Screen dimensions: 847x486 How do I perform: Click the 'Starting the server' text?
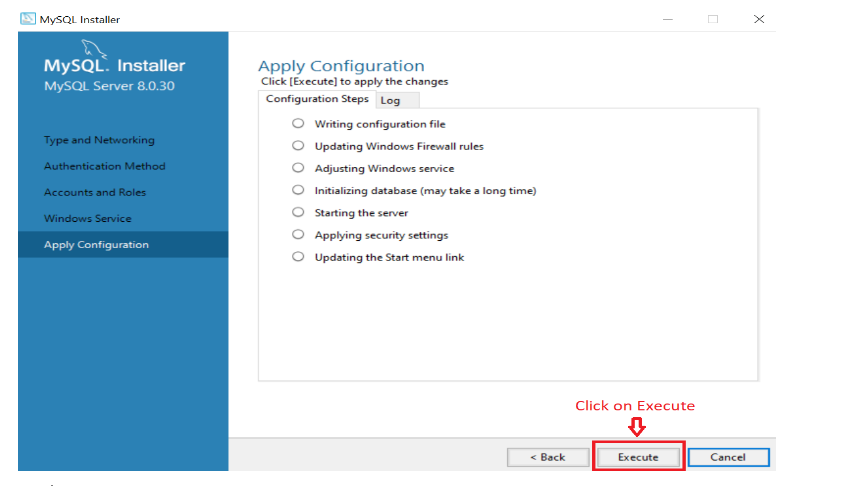coord(361,213)
